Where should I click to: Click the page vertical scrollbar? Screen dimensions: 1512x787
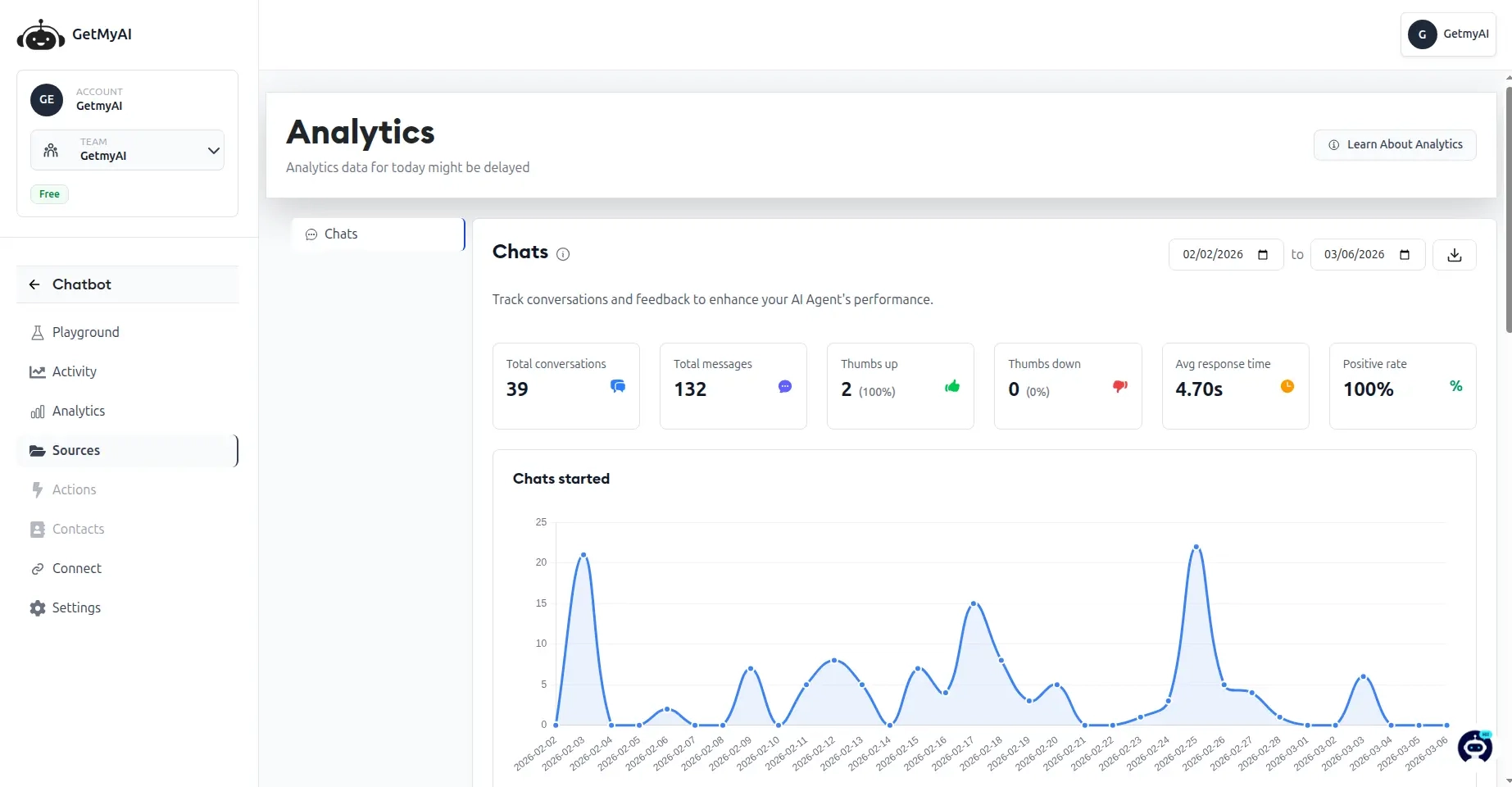click(1508, 205)
